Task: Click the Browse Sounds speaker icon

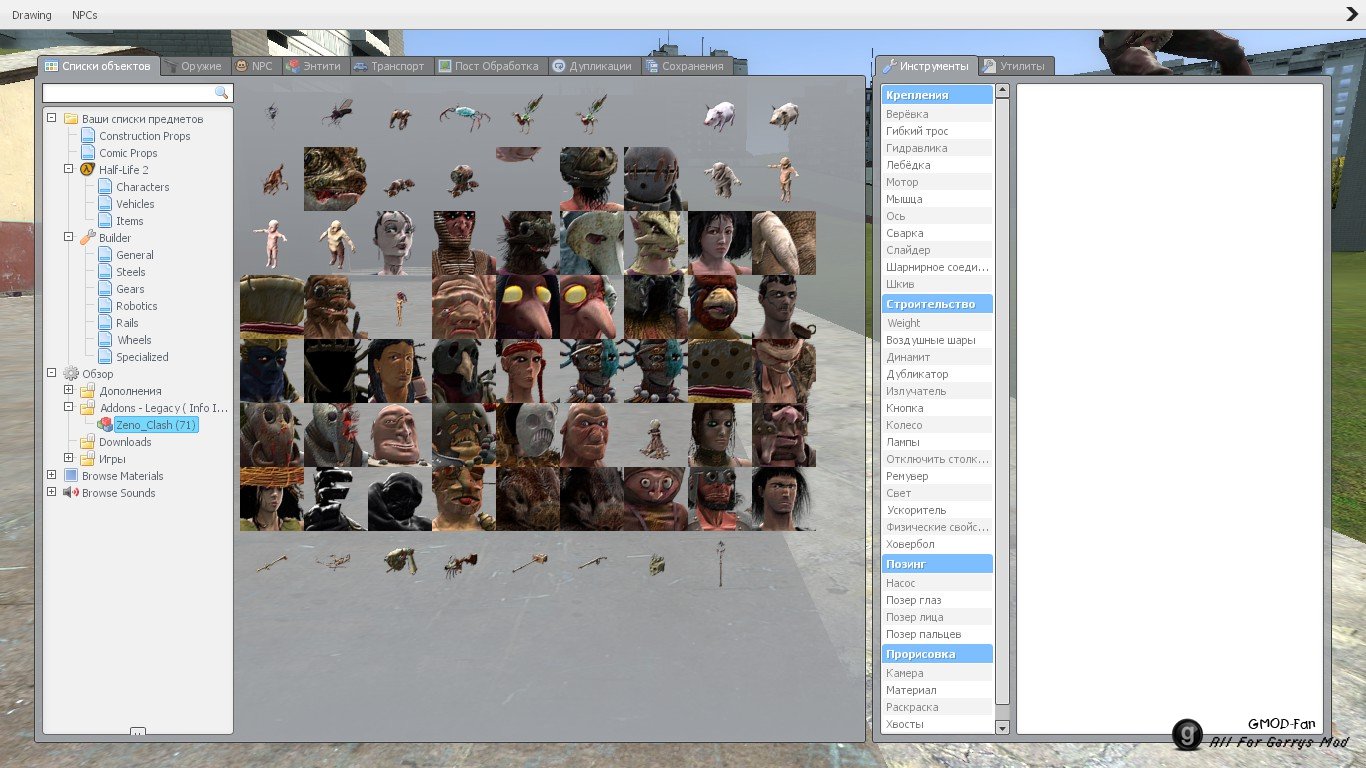Action: 71,493
